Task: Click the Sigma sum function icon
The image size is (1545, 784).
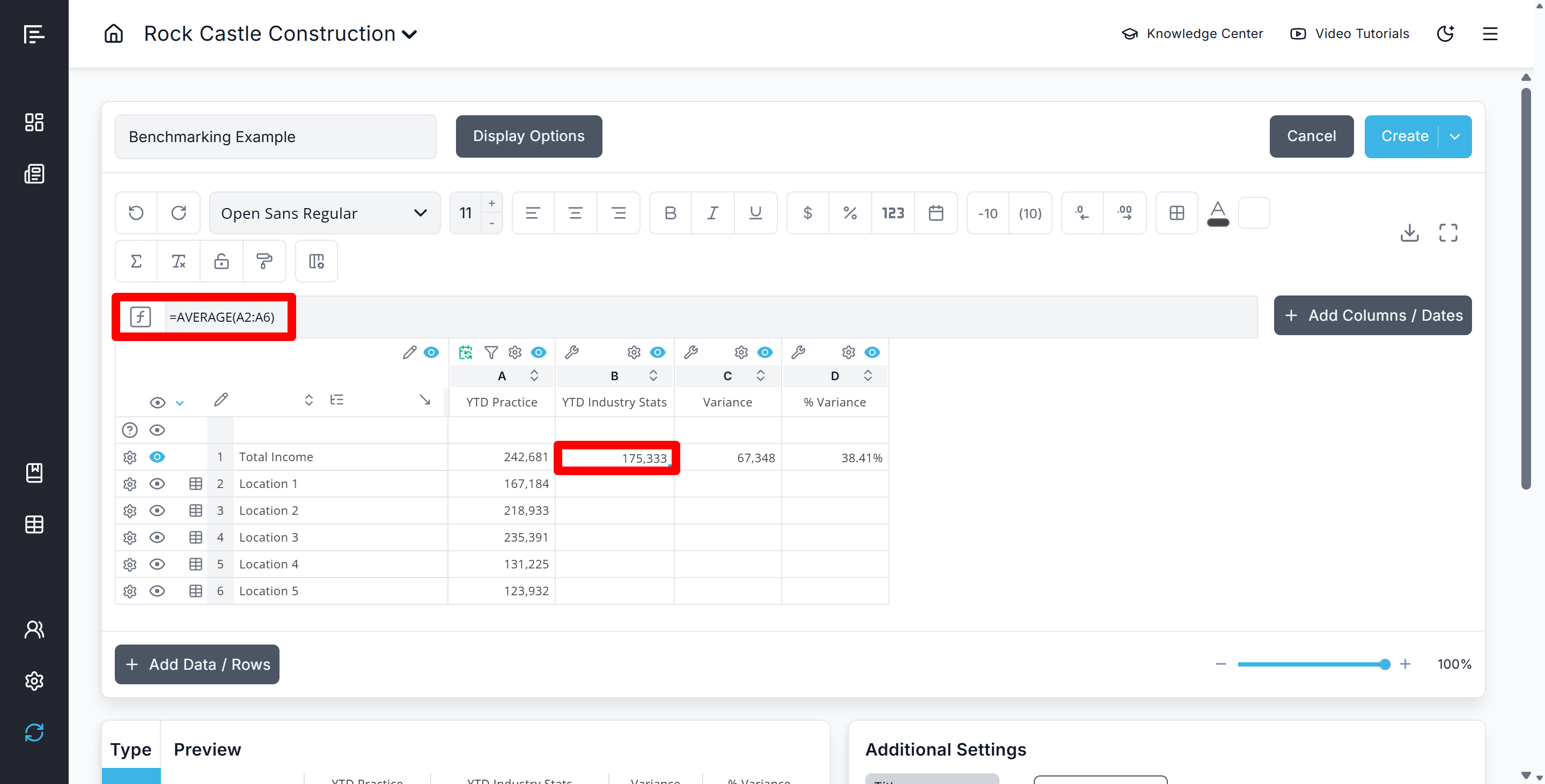Action: tap(136, 261)
